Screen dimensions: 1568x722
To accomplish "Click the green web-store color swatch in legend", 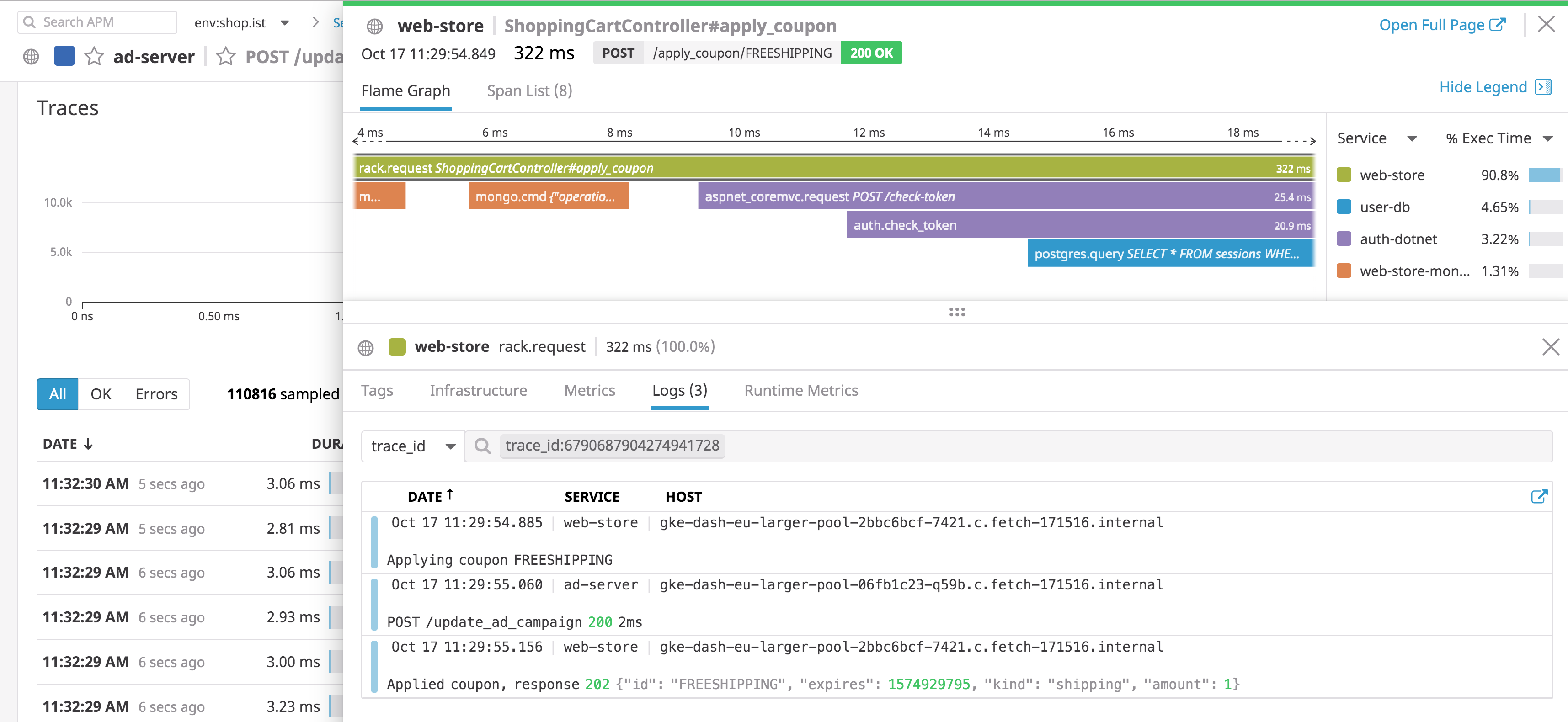I will tap(1344, 175).
